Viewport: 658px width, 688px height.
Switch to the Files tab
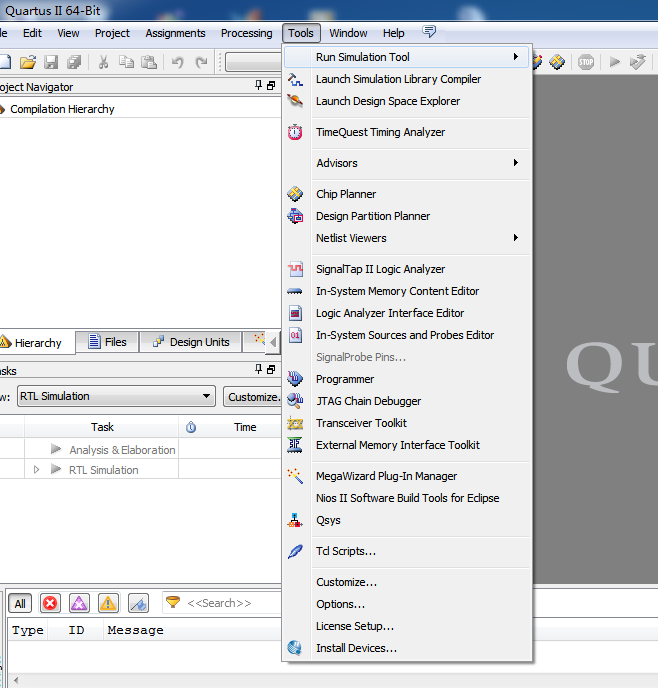point(107,342)
